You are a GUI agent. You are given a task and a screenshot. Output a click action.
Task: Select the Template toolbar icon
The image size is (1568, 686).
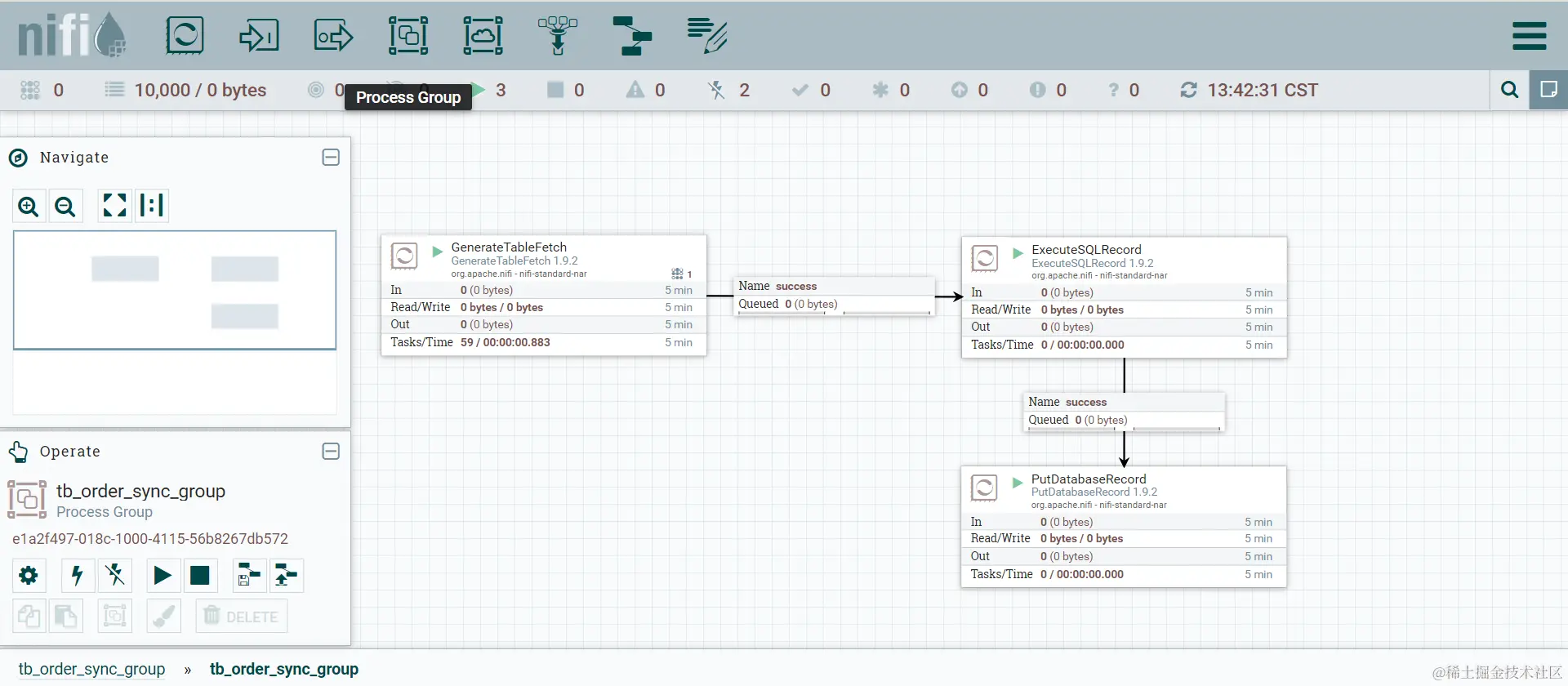[x=632, y=36]
